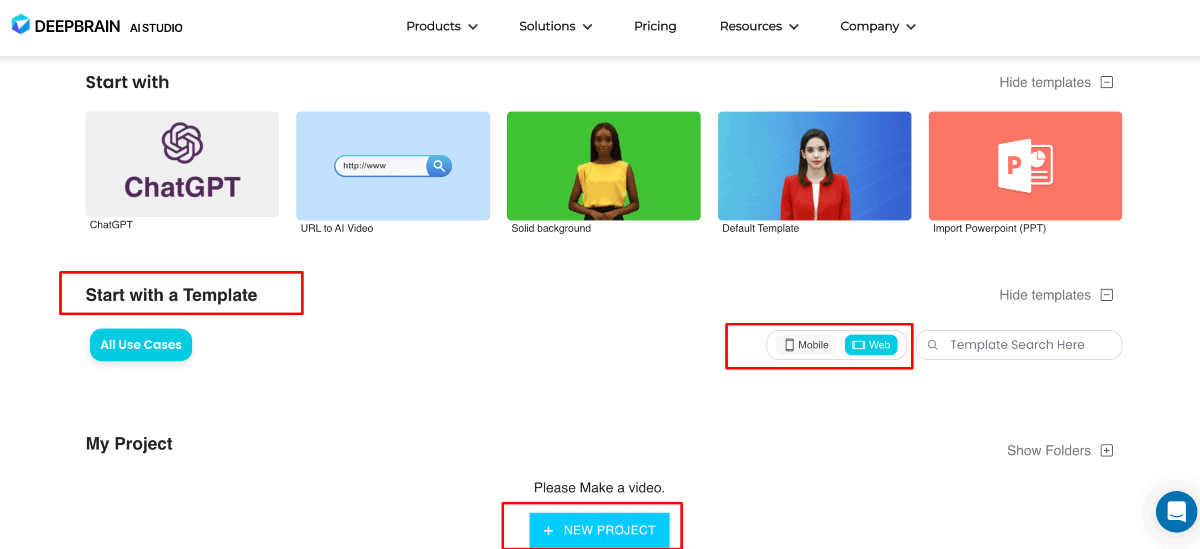Pick the green Solid background template

pyautogui.click(x=604, y=164)
